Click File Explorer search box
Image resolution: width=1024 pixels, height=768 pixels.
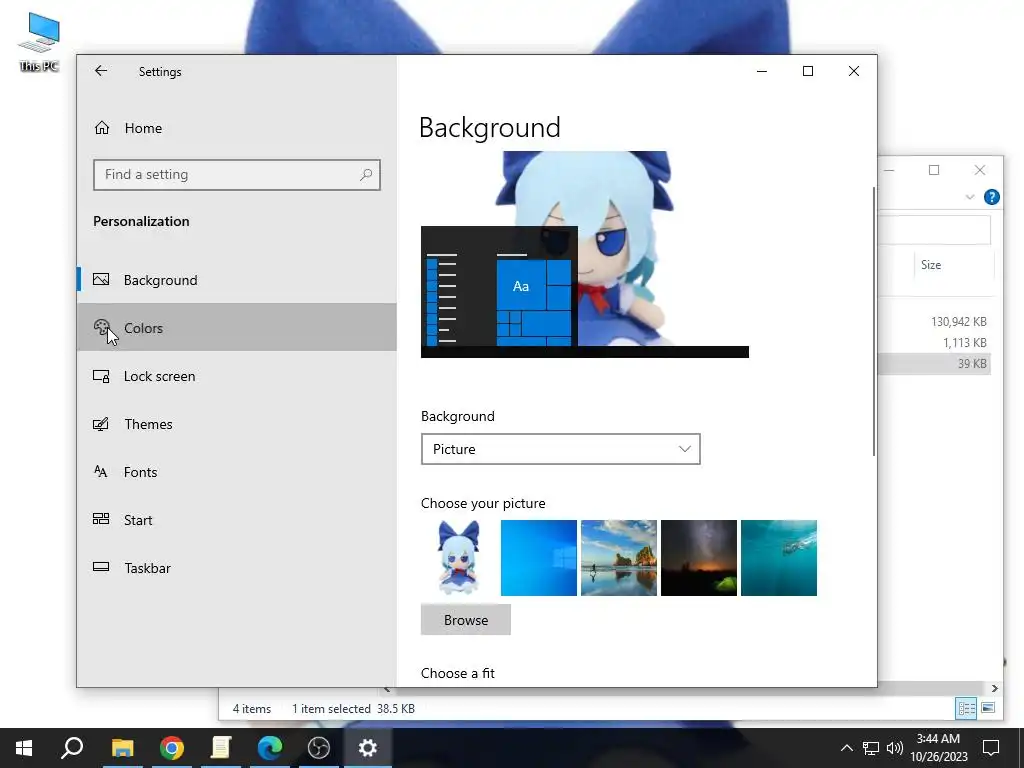(x=935, y=230)
